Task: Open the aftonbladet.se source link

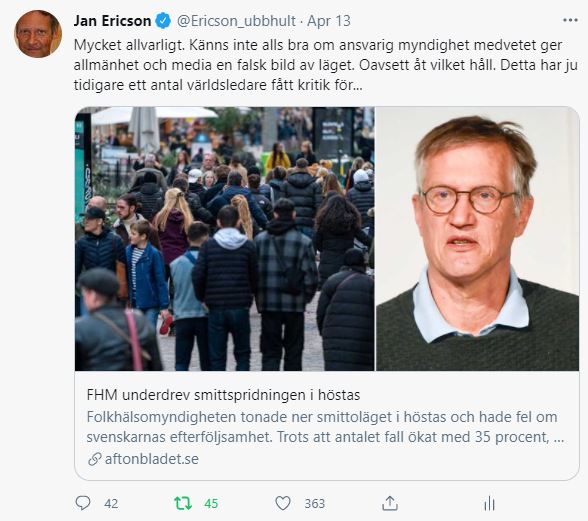Action: click(x=152, y=459)
